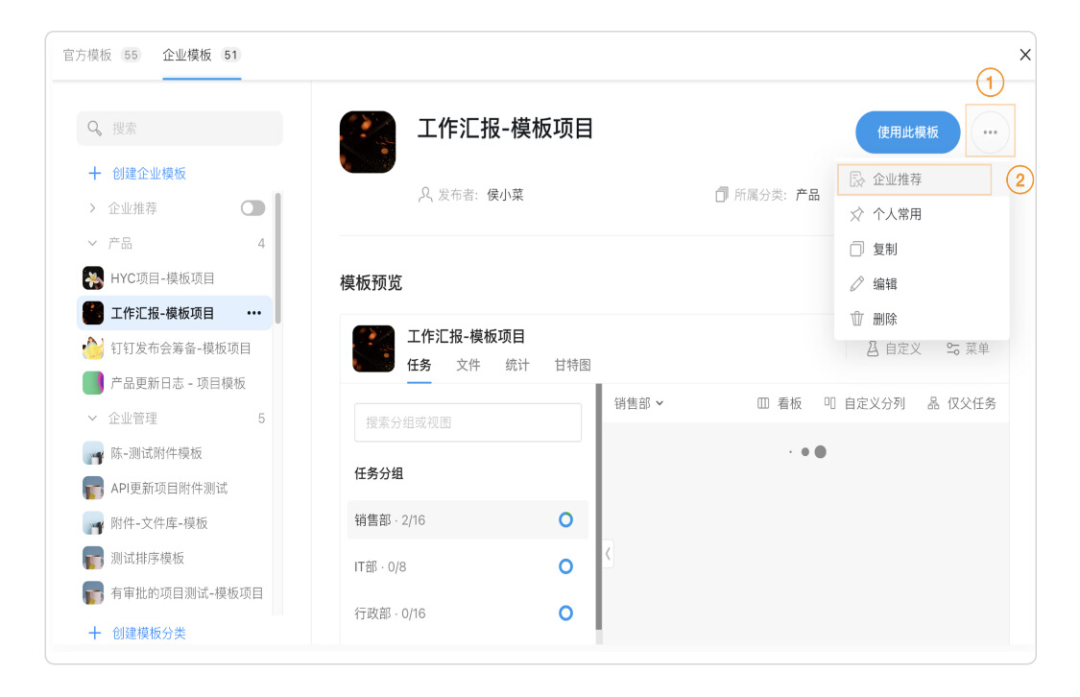Click the publisher person icon by 发布者
Viewport: 1080px width, 697px height.
pyautogui.click(x=425, y=195)
